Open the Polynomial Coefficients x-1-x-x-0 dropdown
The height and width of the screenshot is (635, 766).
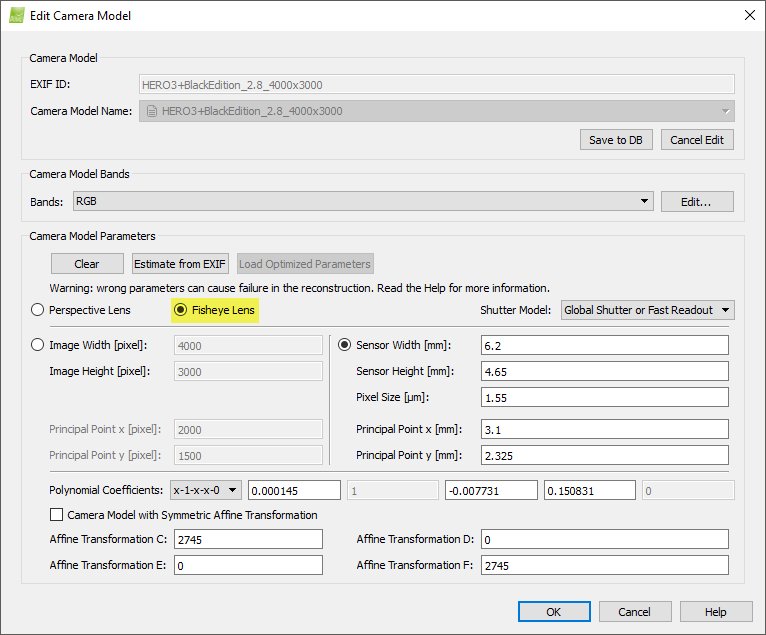[x=205, y=490]
